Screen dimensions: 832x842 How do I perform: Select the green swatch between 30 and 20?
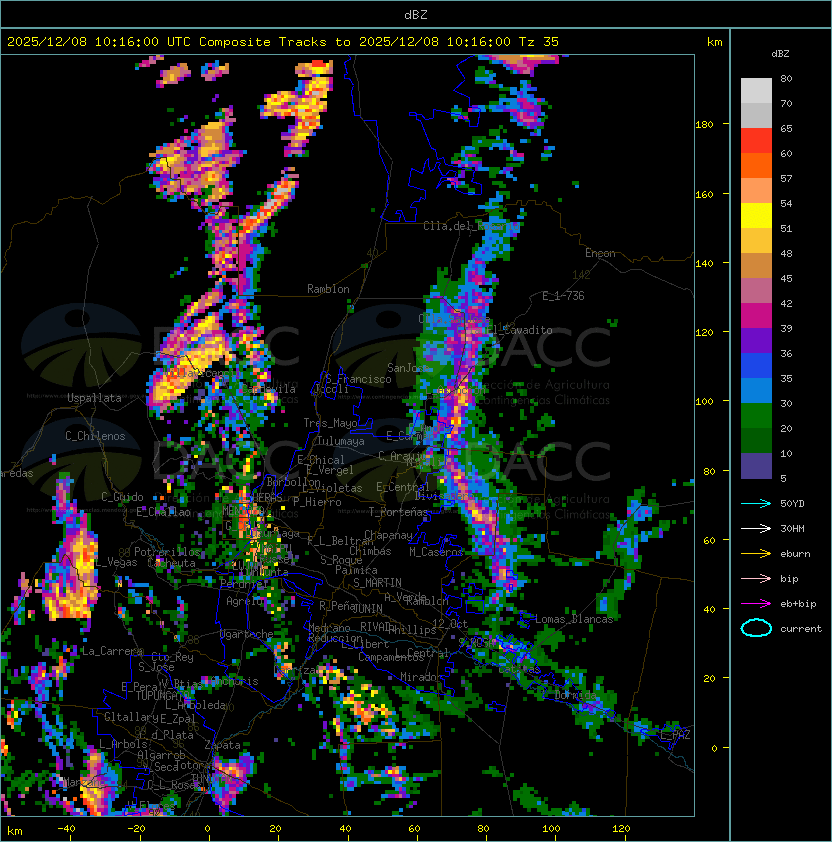[756, 415]
